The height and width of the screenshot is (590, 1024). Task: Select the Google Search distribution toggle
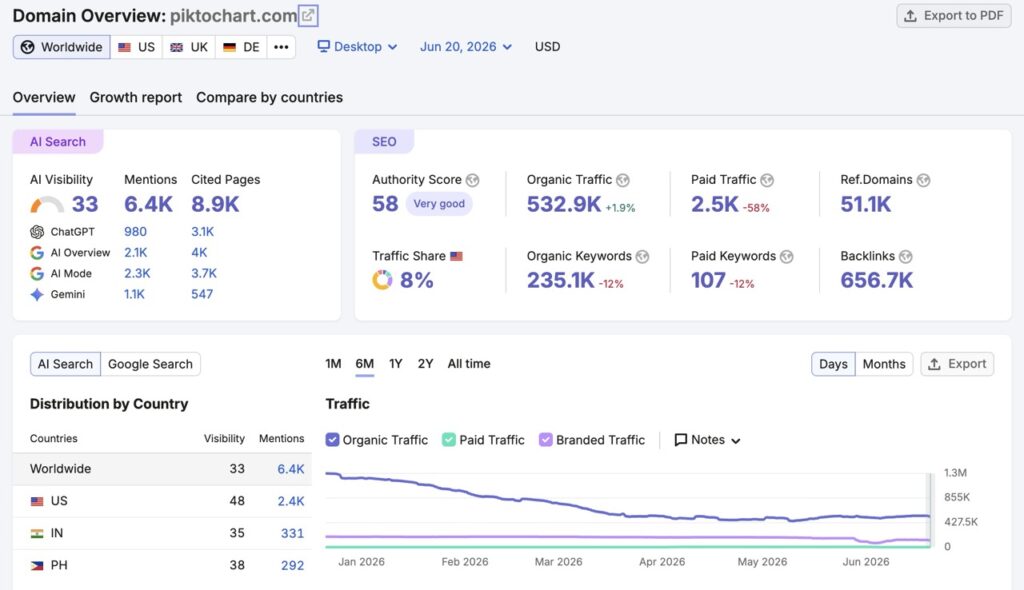(150, 364)
